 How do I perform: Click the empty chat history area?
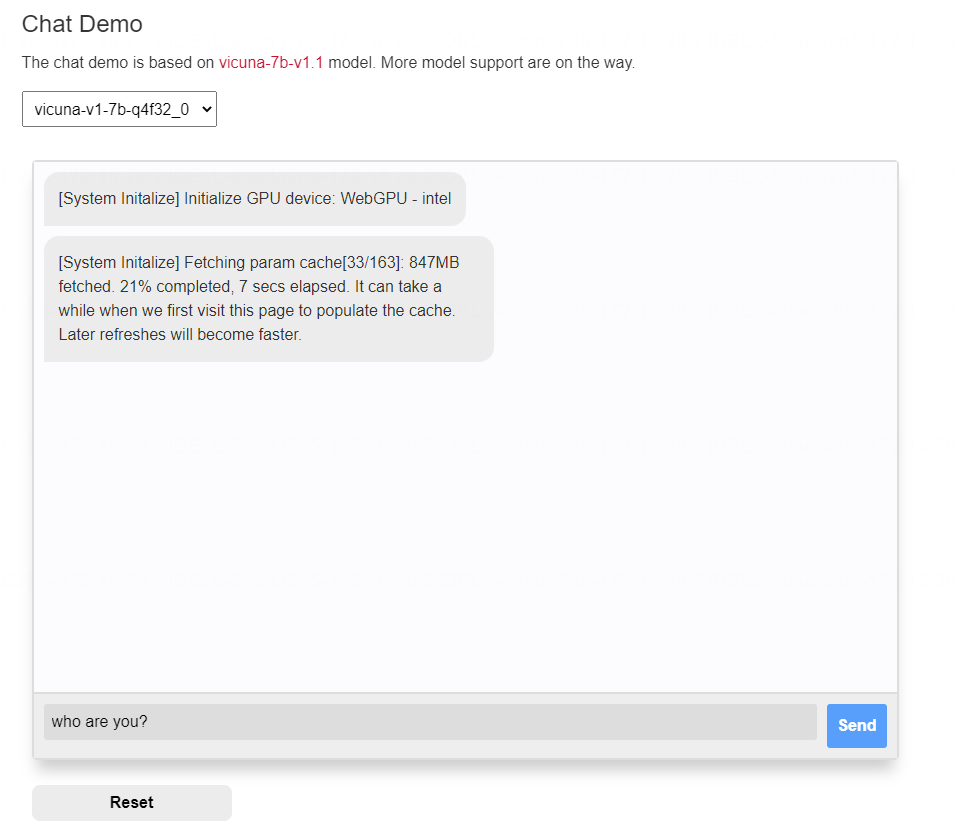465,524
